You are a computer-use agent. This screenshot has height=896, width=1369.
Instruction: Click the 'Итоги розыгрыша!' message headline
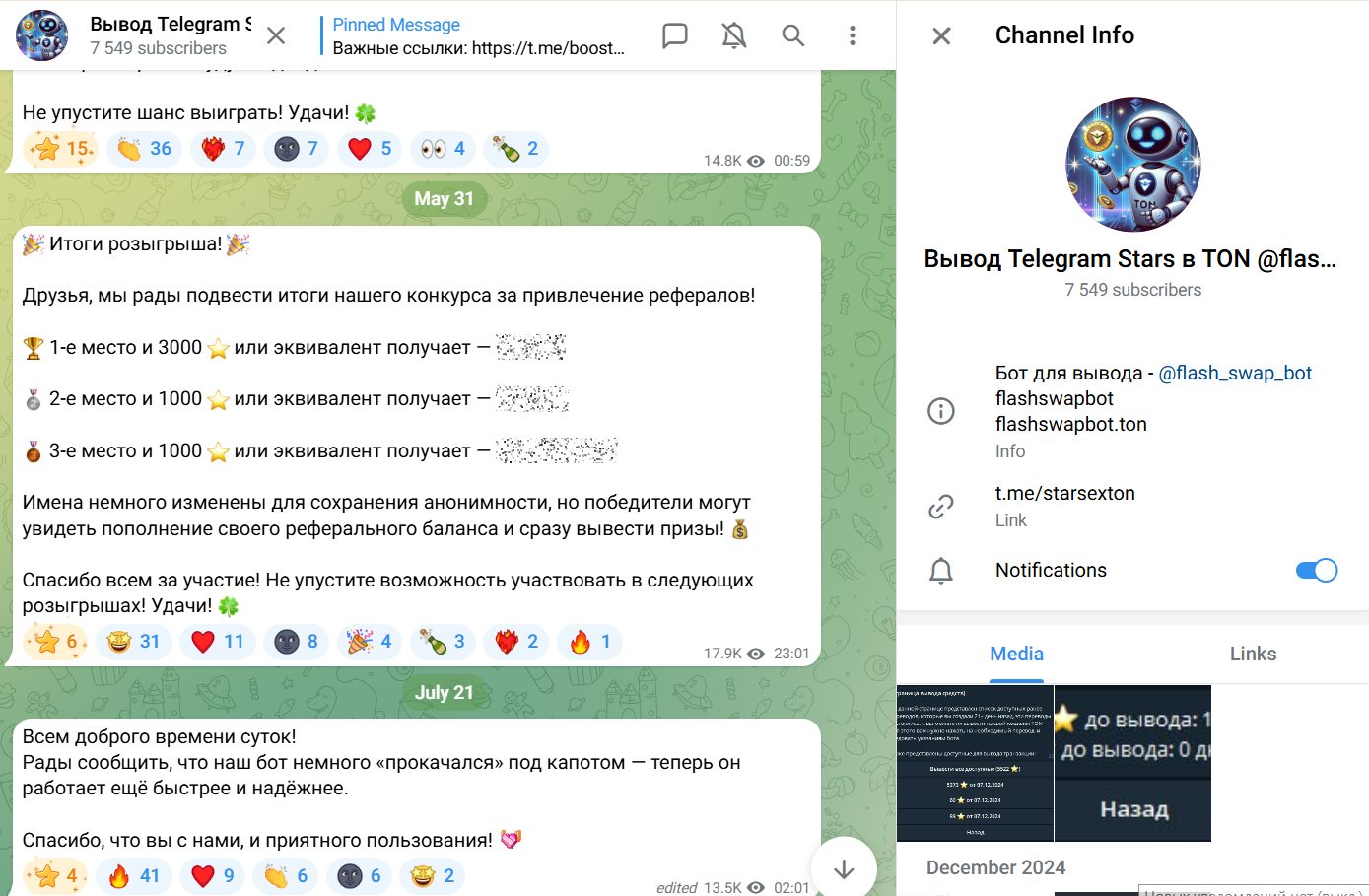pos(136,243)
